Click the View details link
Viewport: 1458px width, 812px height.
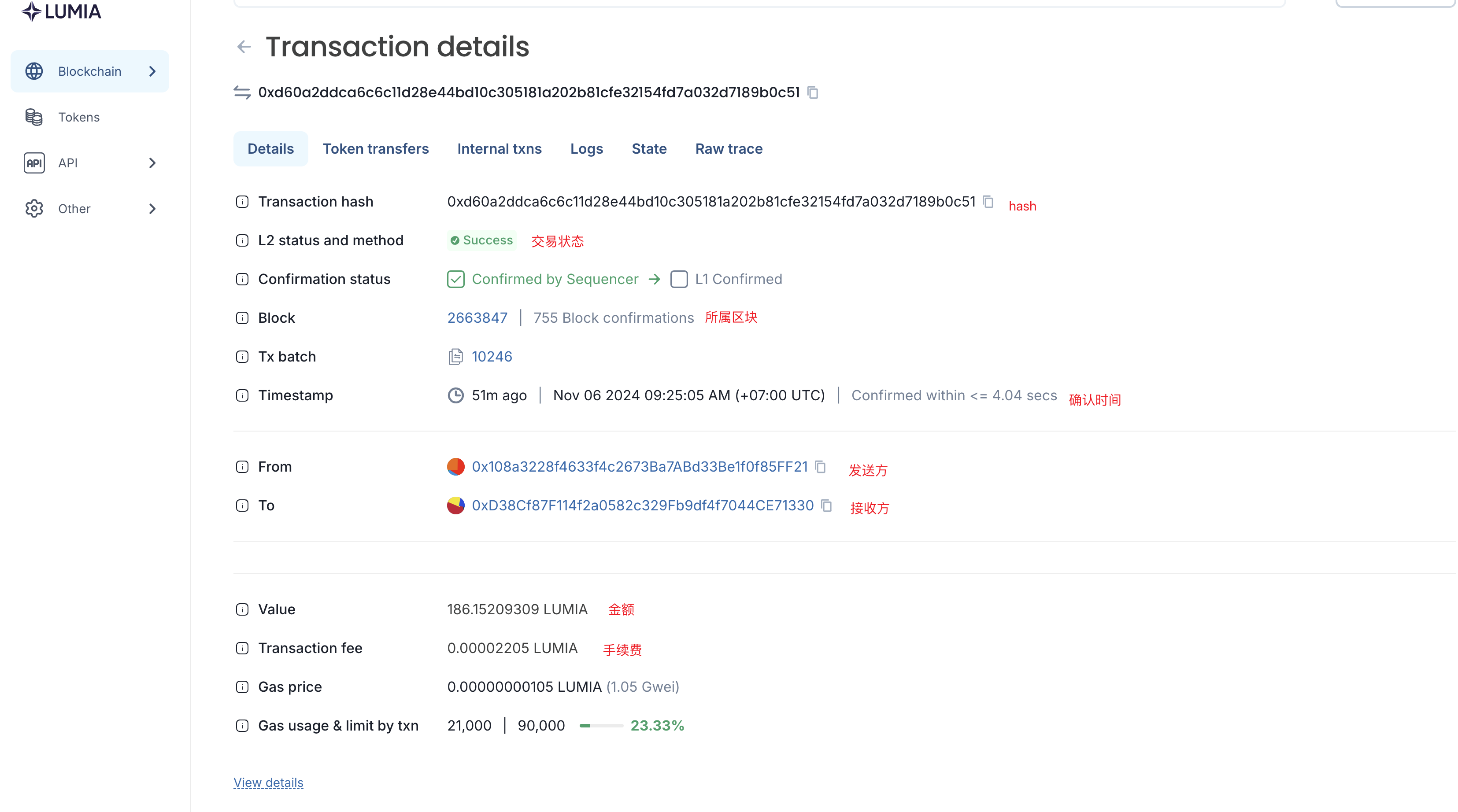(x=268, y=782)
